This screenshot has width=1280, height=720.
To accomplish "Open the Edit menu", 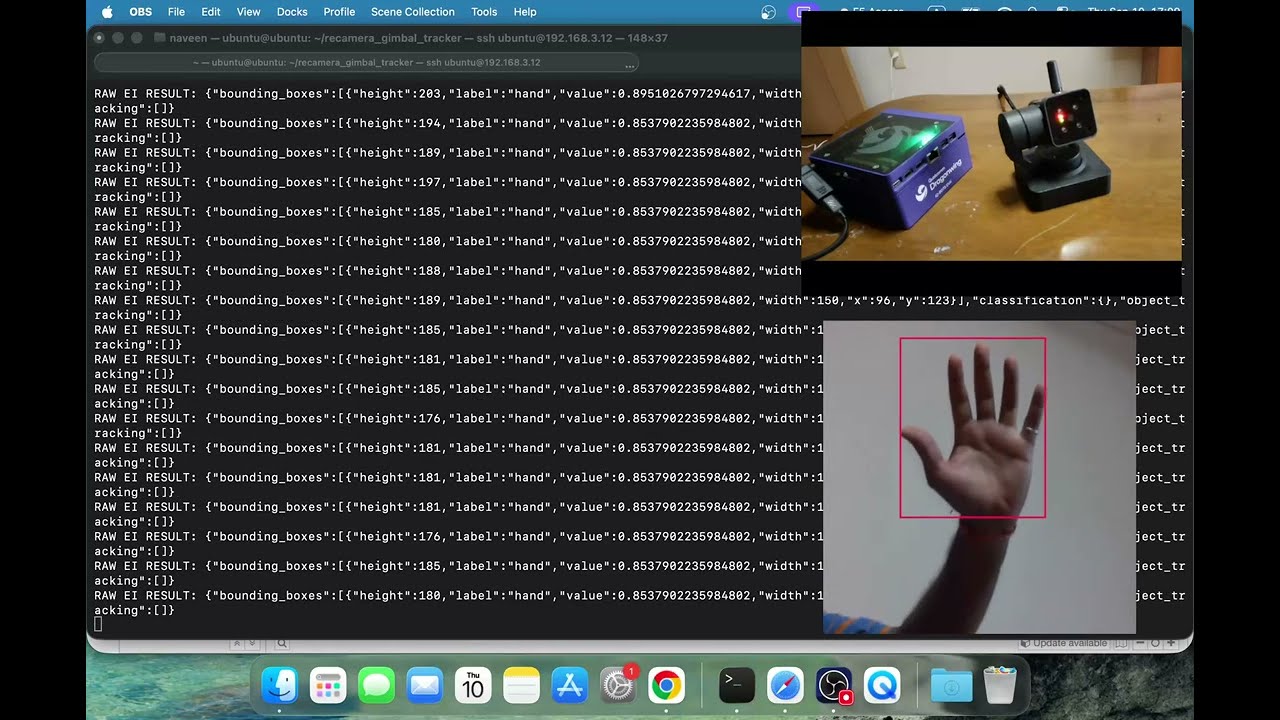I will (211, 12).
